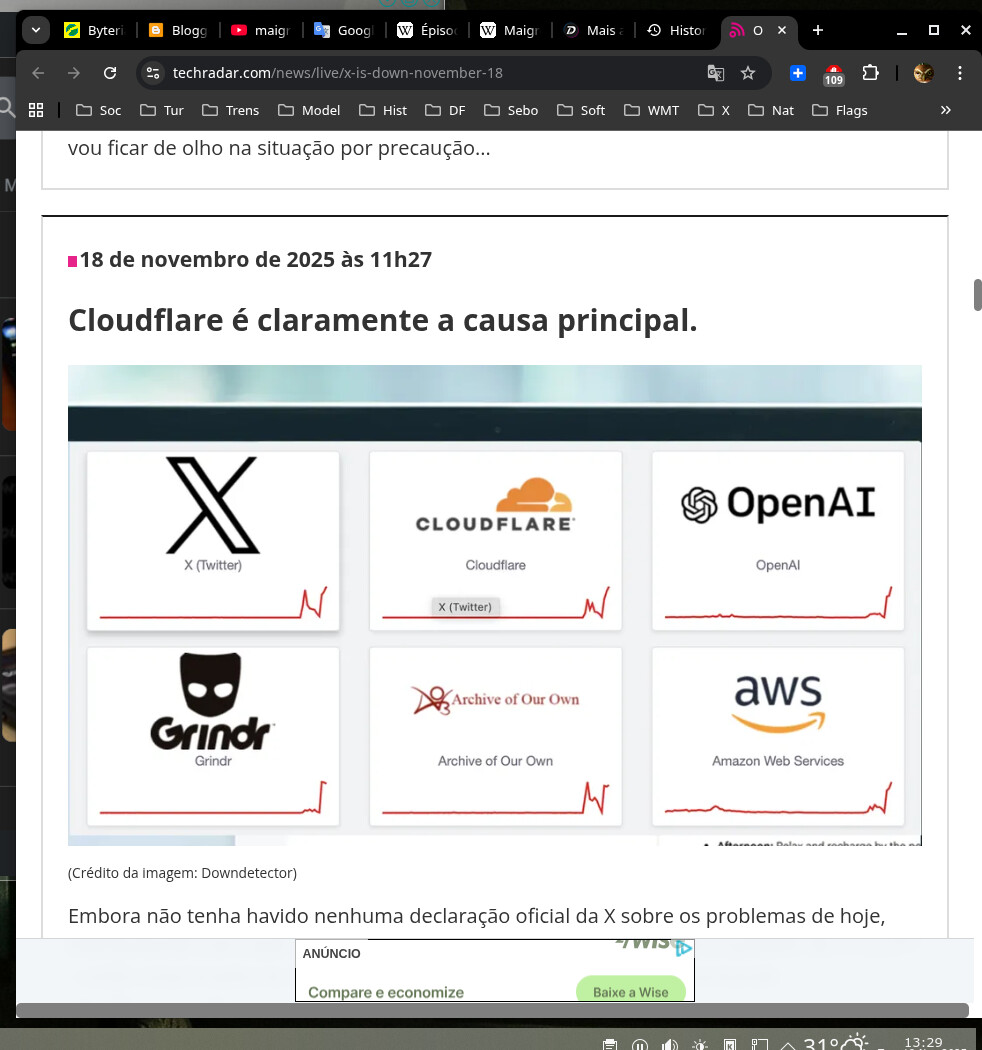
Task: Open the volume speaker tray icon
Action: 669,1045
